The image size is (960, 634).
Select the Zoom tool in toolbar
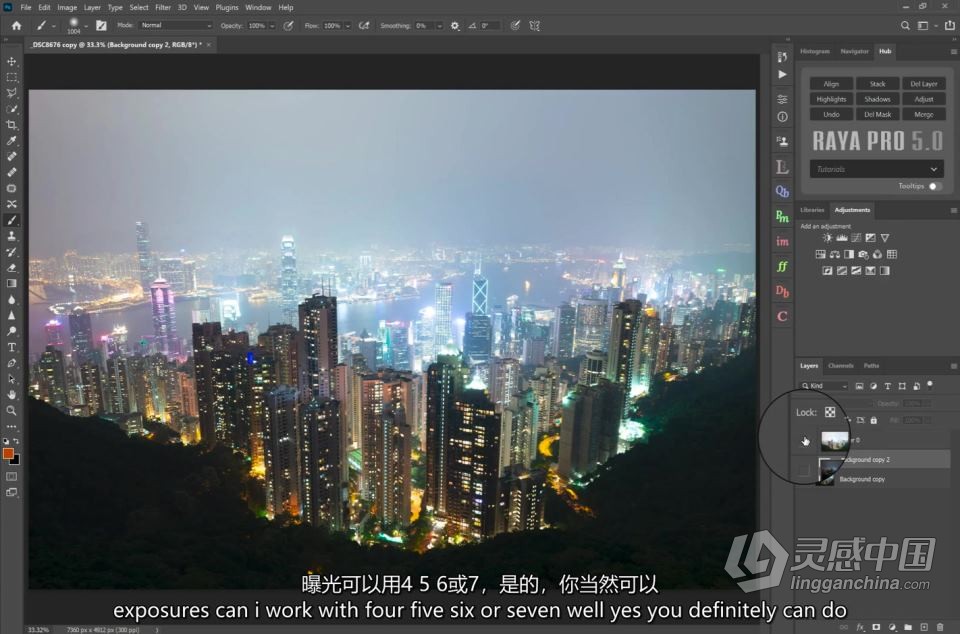click(12, 410)
